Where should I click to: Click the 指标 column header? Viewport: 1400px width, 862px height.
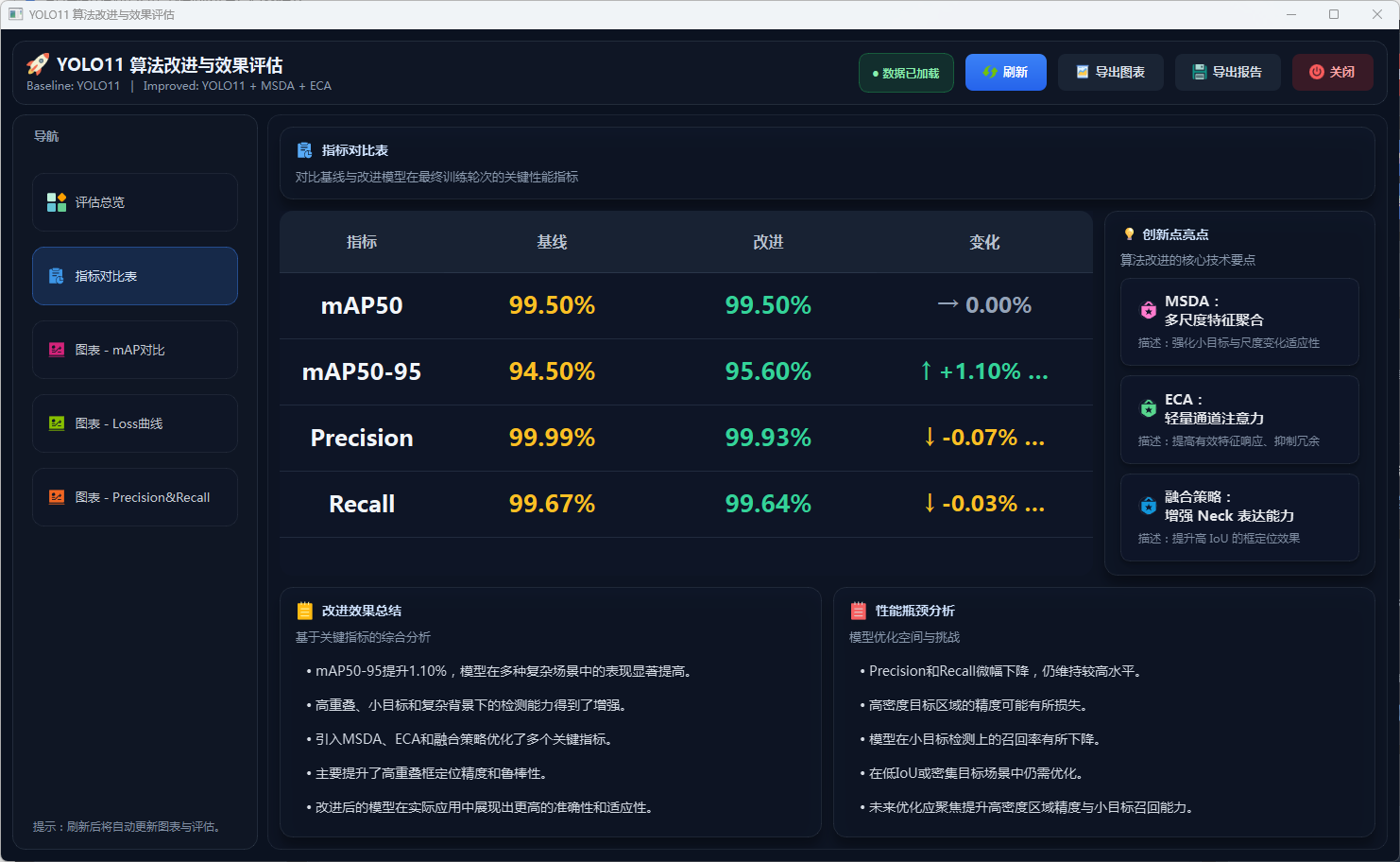[x=362, y=242]
